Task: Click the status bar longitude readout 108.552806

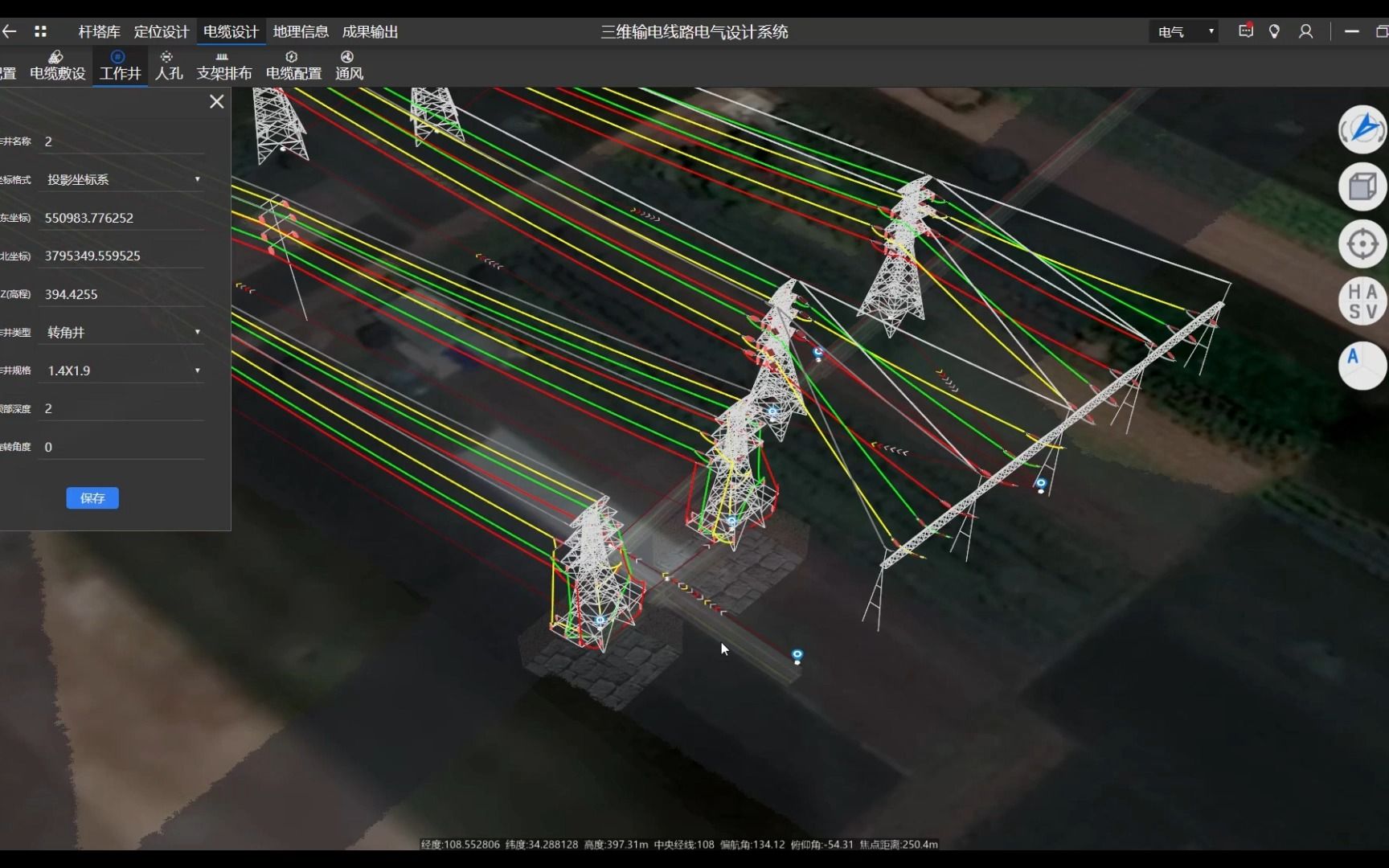Action: pyautogui.click(x=461, y=845)
